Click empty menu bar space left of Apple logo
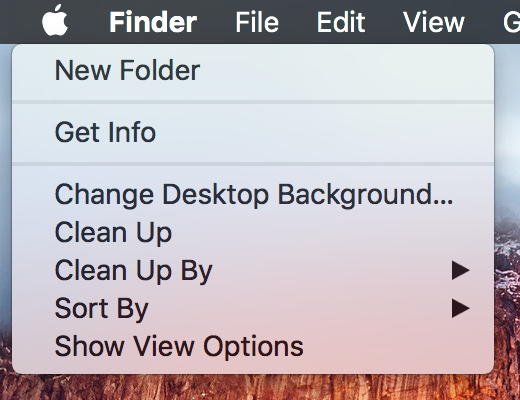This screenshot has width=520, height=400. (20, 22)
